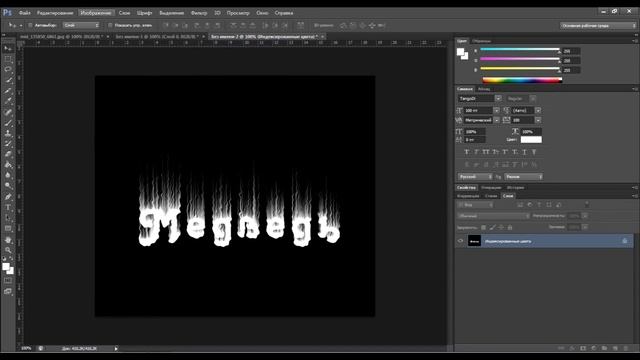Select the Clone Stamp tool
Image resolution: width=640 pixels, height=360 pixels.
8,133
